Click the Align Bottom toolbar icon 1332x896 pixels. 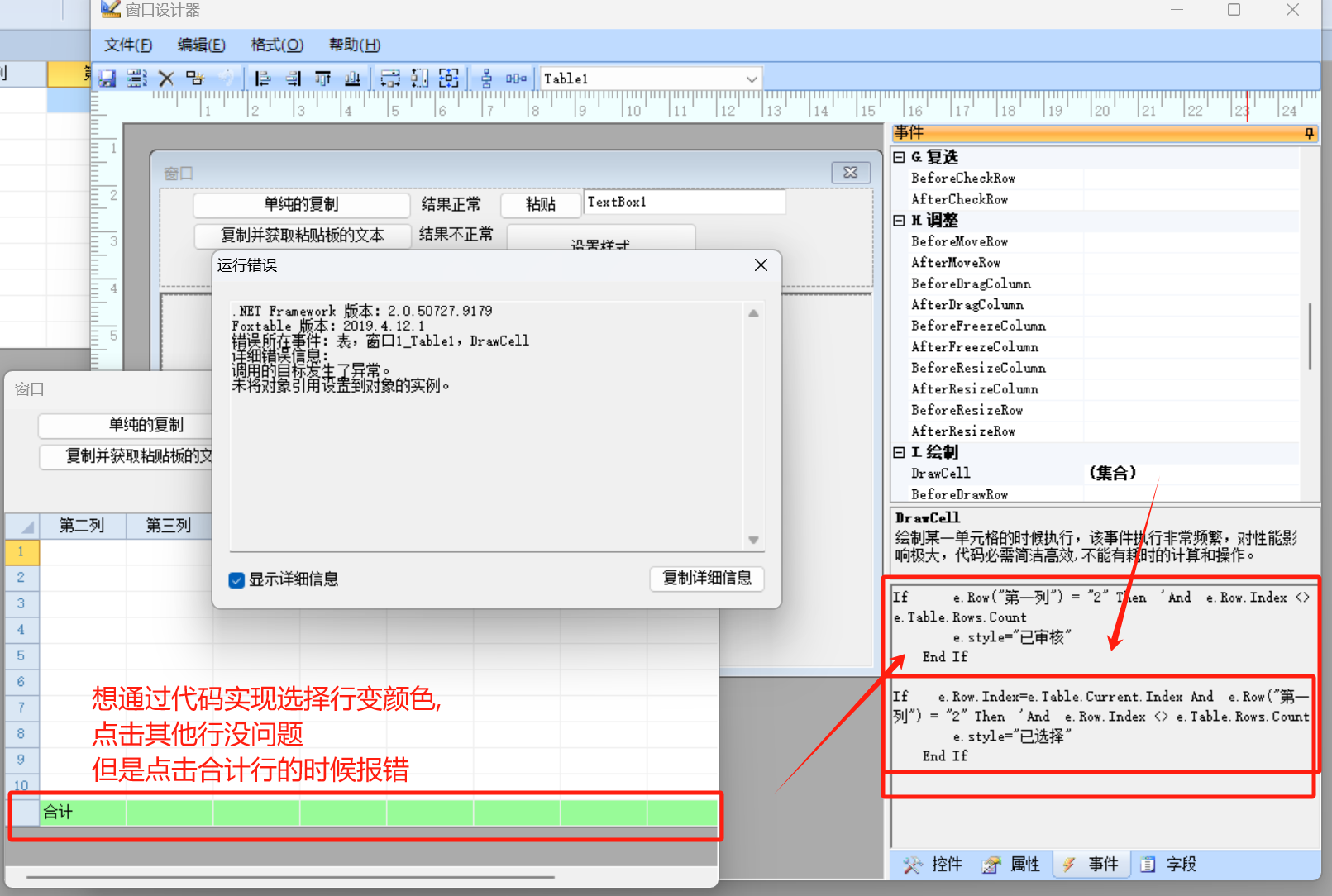352,79
